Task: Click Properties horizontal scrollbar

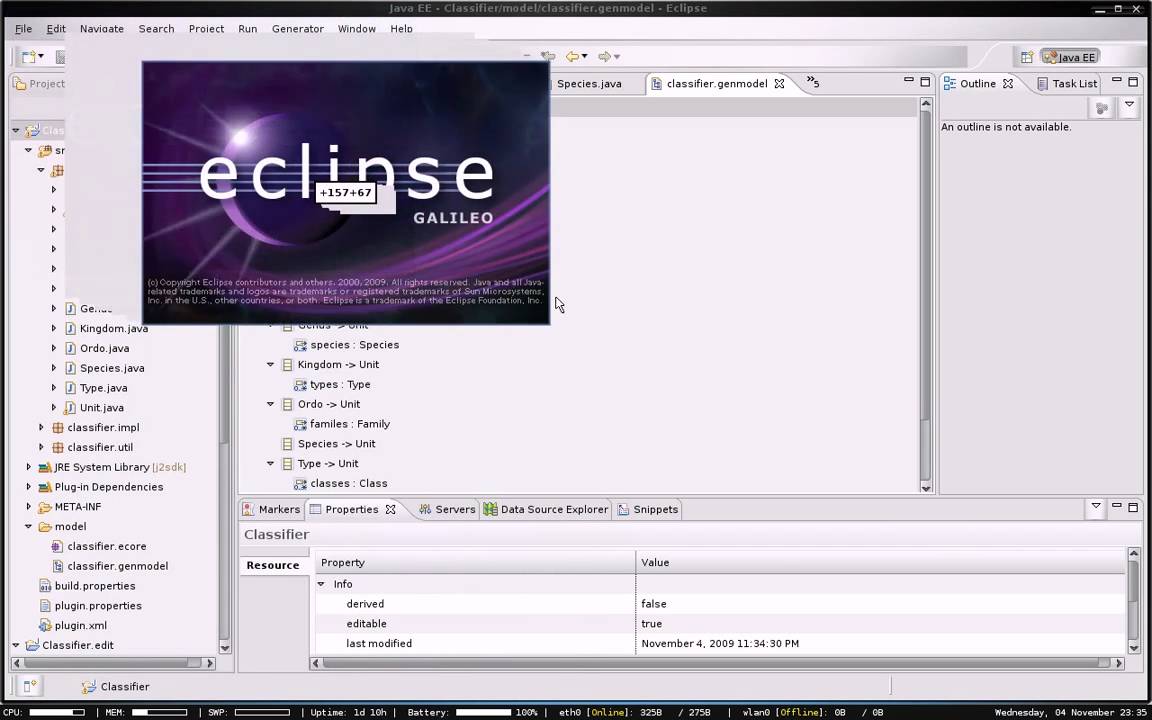Action: pyautogui.click(x=716, y=663)
